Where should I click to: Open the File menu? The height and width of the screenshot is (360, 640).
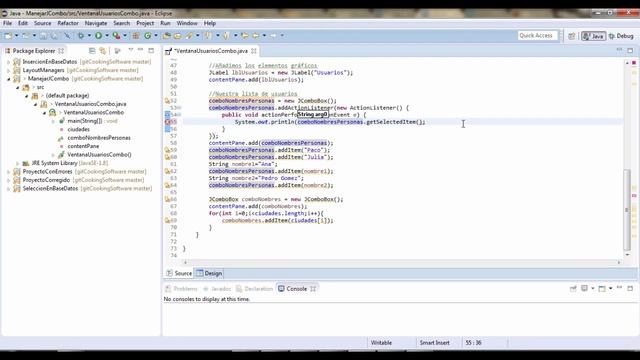[7, 23]
